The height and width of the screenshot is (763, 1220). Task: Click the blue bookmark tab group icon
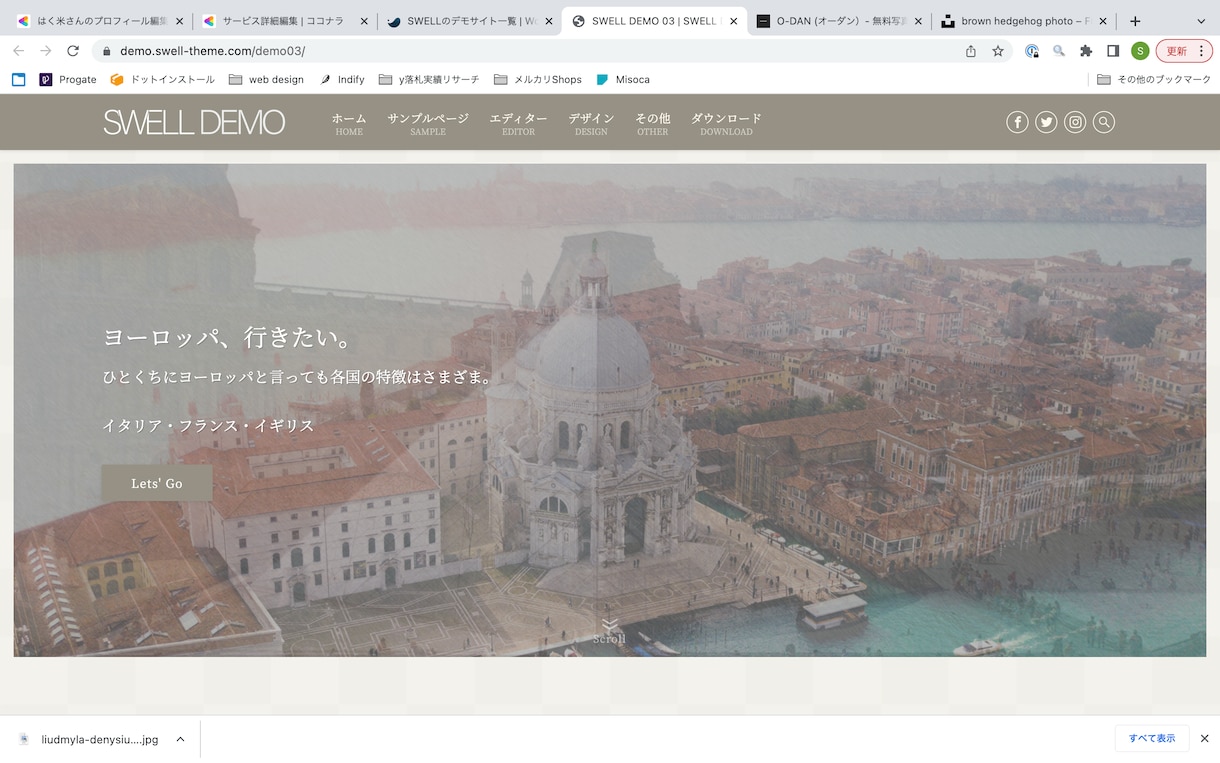pyautogui.click(x=19, y=79)
